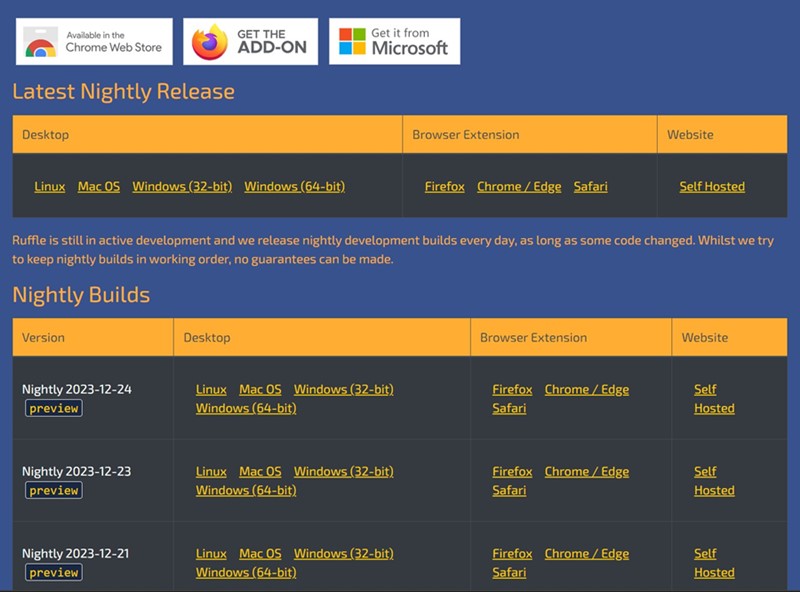Click Desktop header in Nightly Builds table

[322, 337]
